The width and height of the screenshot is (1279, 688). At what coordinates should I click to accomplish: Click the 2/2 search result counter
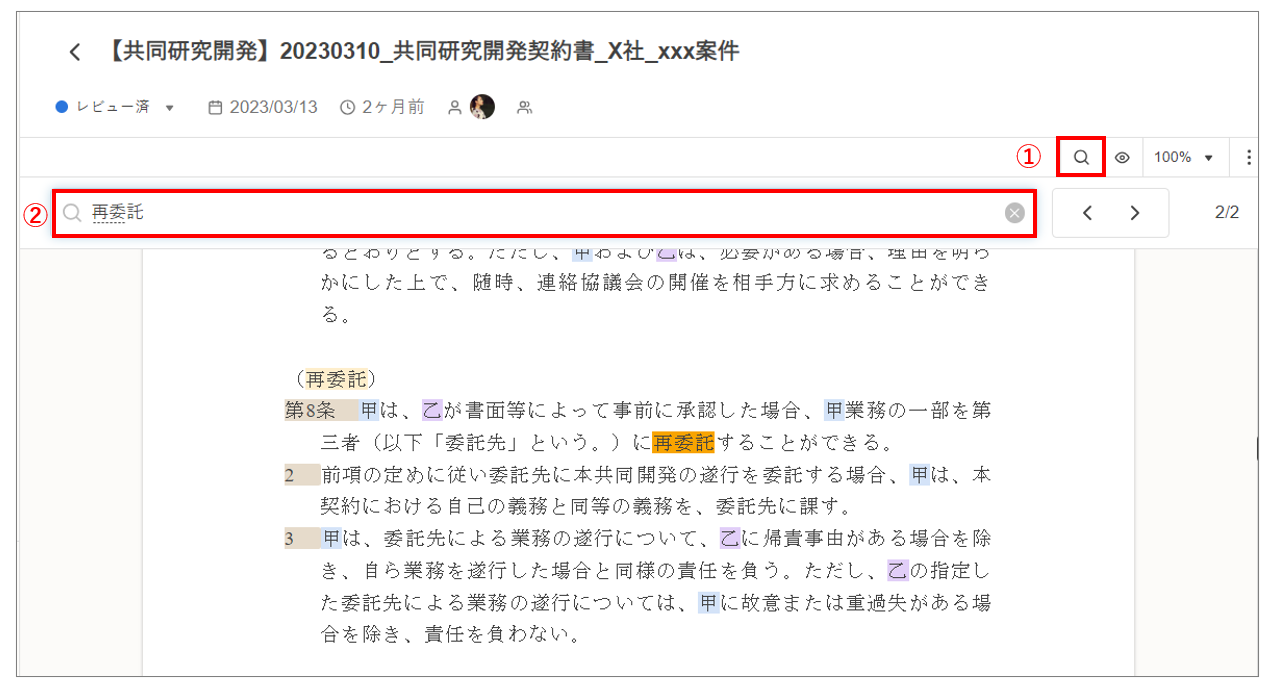tap(1227, 213)
